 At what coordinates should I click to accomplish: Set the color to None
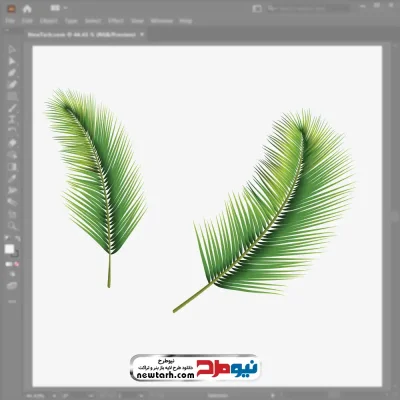pos(17,264)
